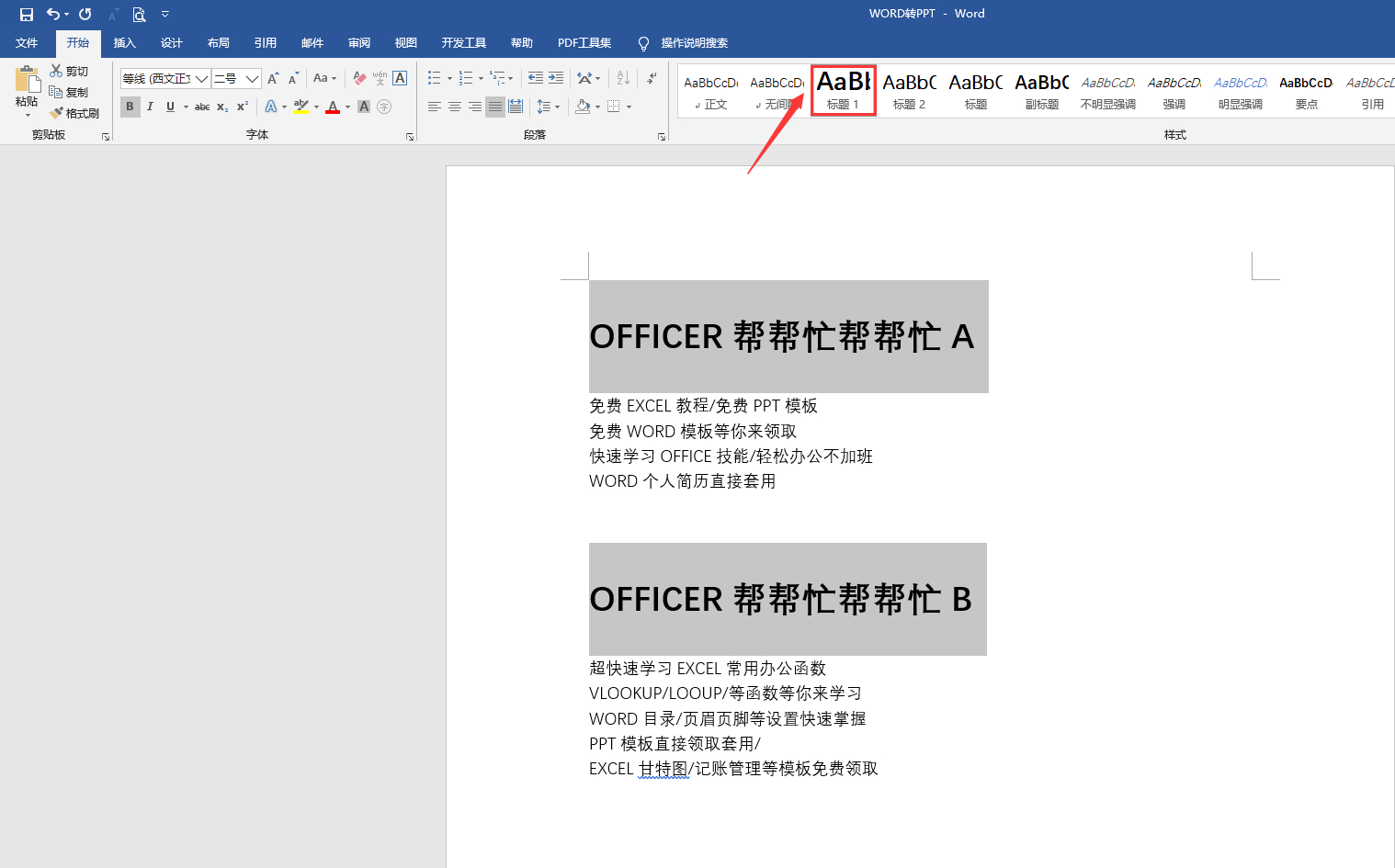Apply the 副标题 style
The height and width of the screenshot is (868, 1395).
click(1042, 90)
